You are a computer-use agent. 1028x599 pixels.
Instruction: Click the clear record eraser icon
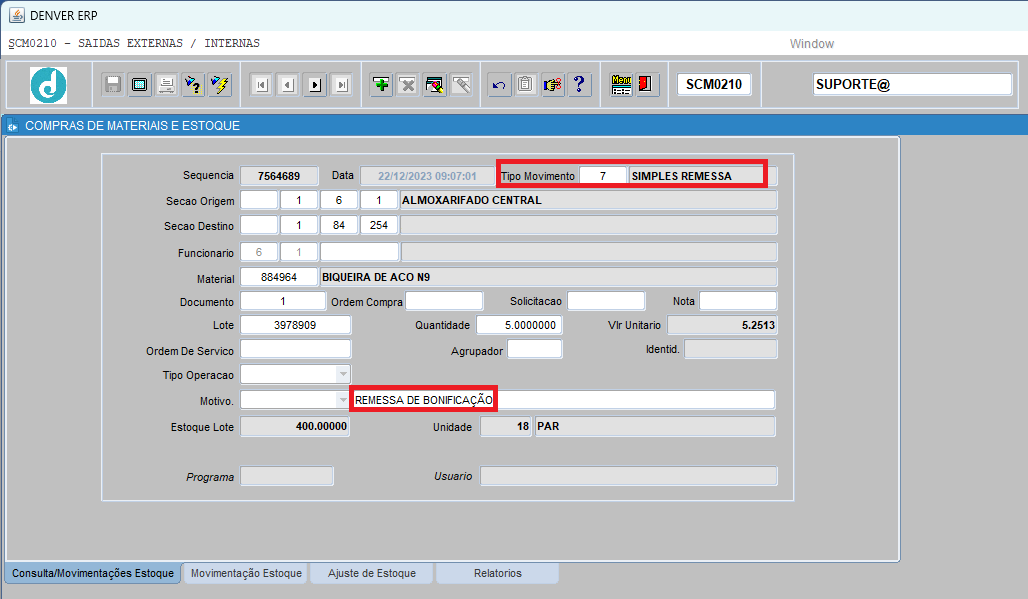435,85
